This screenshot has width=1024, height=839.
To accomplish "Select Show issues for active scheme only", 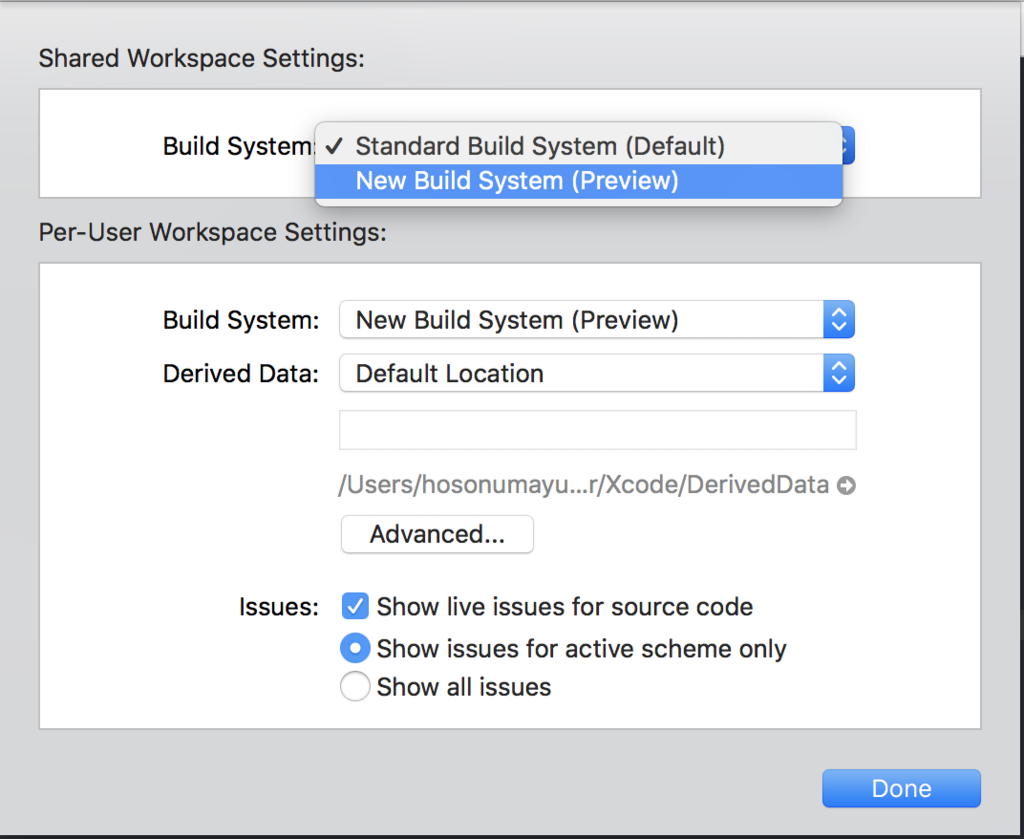I will point(355,649).
